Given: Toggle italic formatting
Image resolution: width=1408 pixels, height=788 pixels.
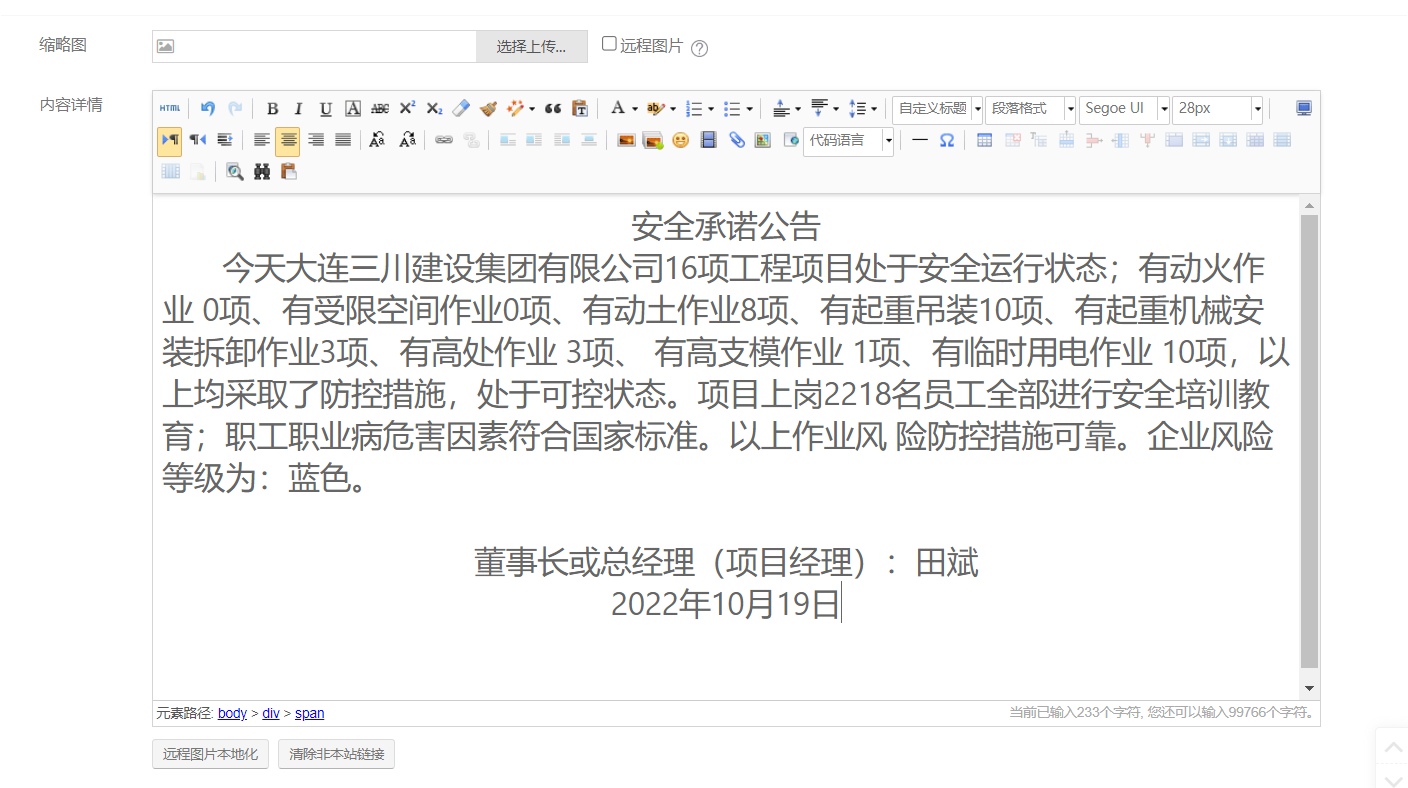Looking at the screenshot, I should tap(298, 108).
